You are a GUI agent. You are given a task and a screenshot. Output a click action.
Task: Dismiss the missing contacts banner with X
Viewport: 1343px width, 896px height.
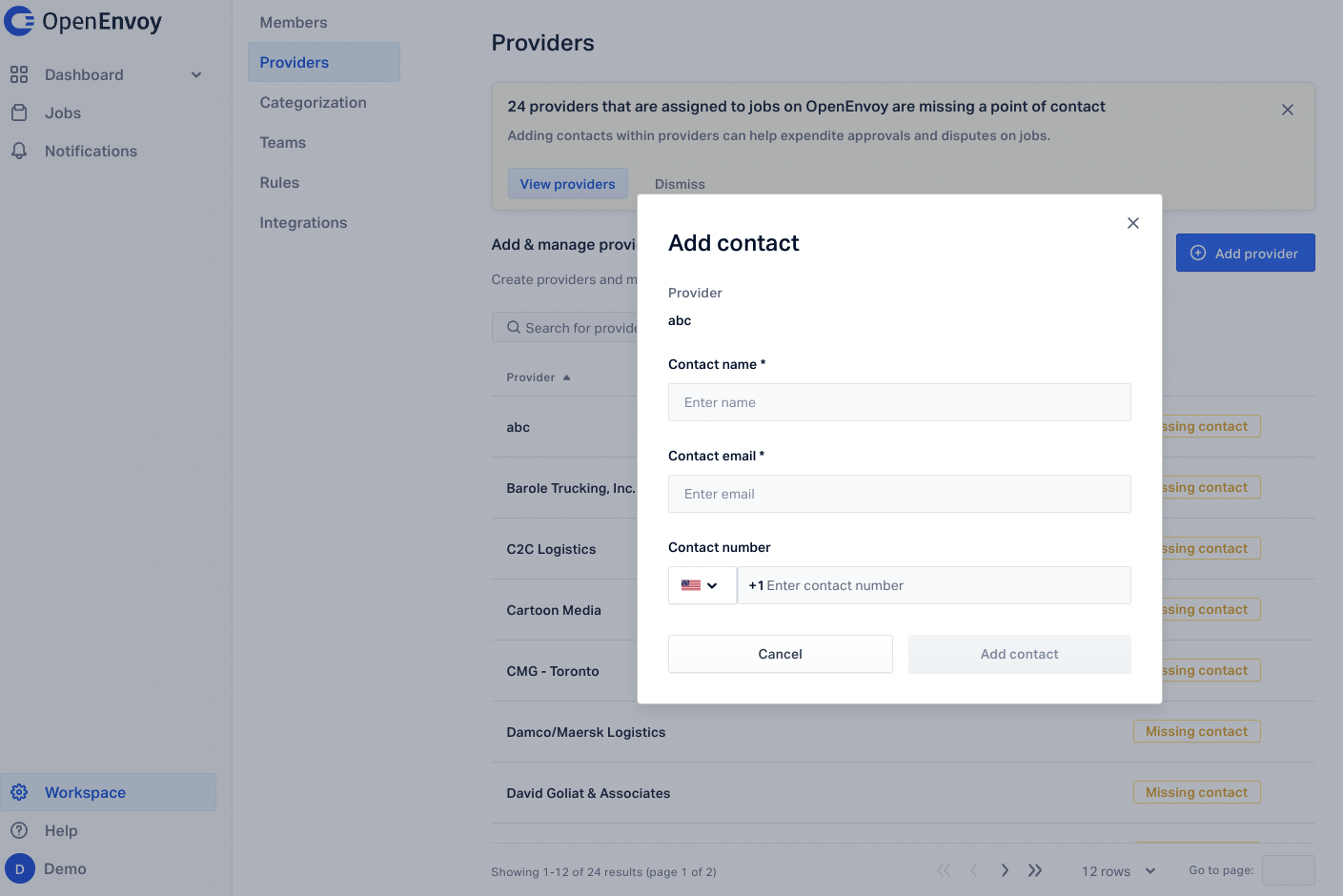[1288, 110]
